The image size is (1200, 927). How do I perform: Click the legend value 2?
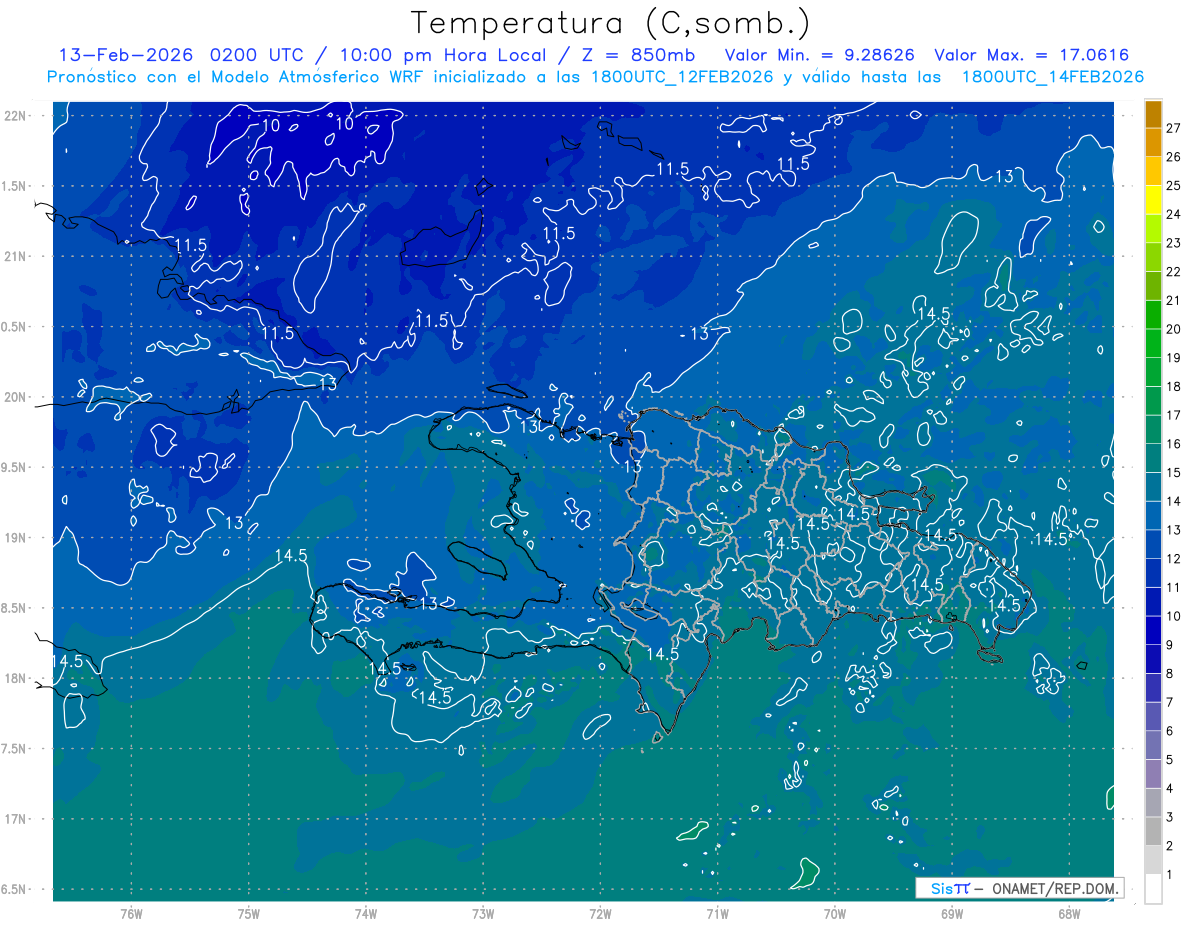click(x=1170, y=846)
